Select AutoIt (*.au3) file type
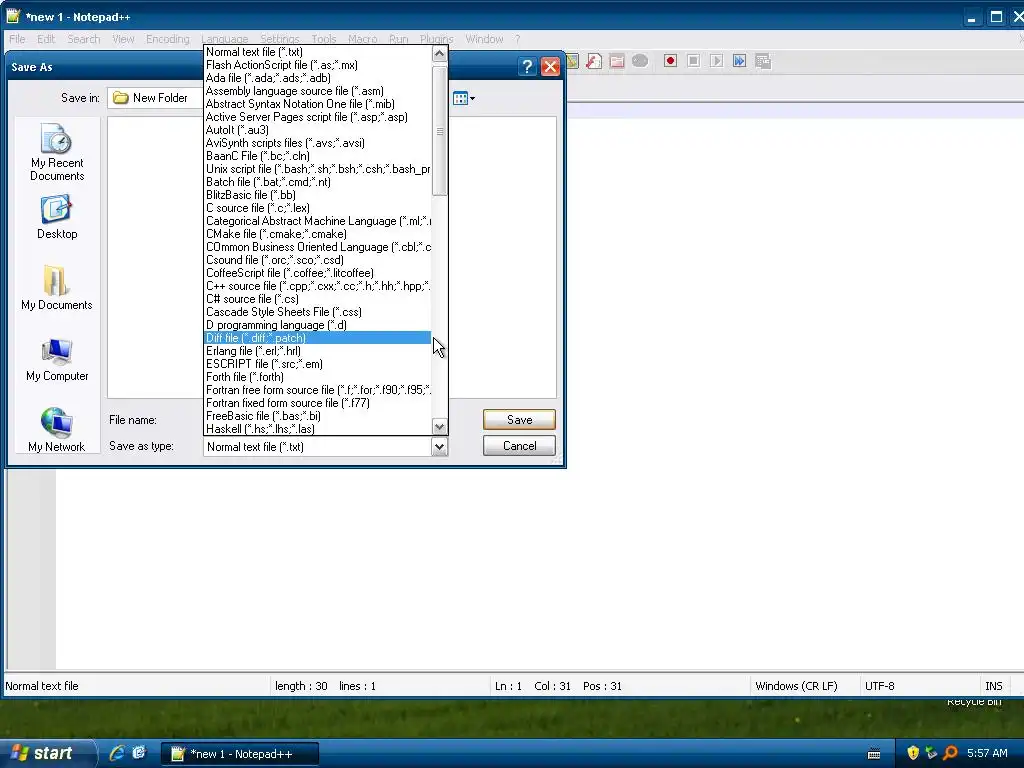The width and height of the screenshot is (1024, 768). (x=317, y=130)
